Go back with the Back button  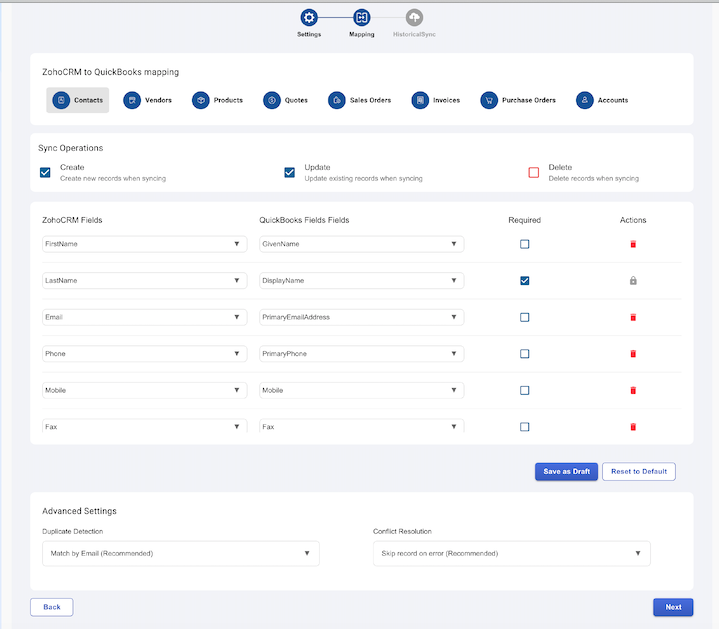[x=52, y=607]
